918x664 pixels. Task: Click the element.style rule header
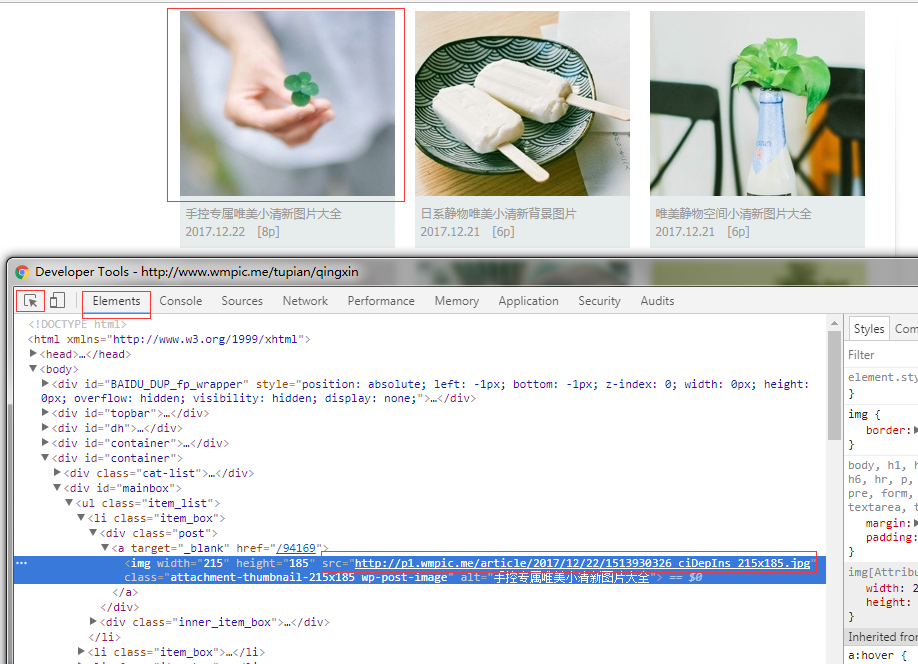point(882,377)
